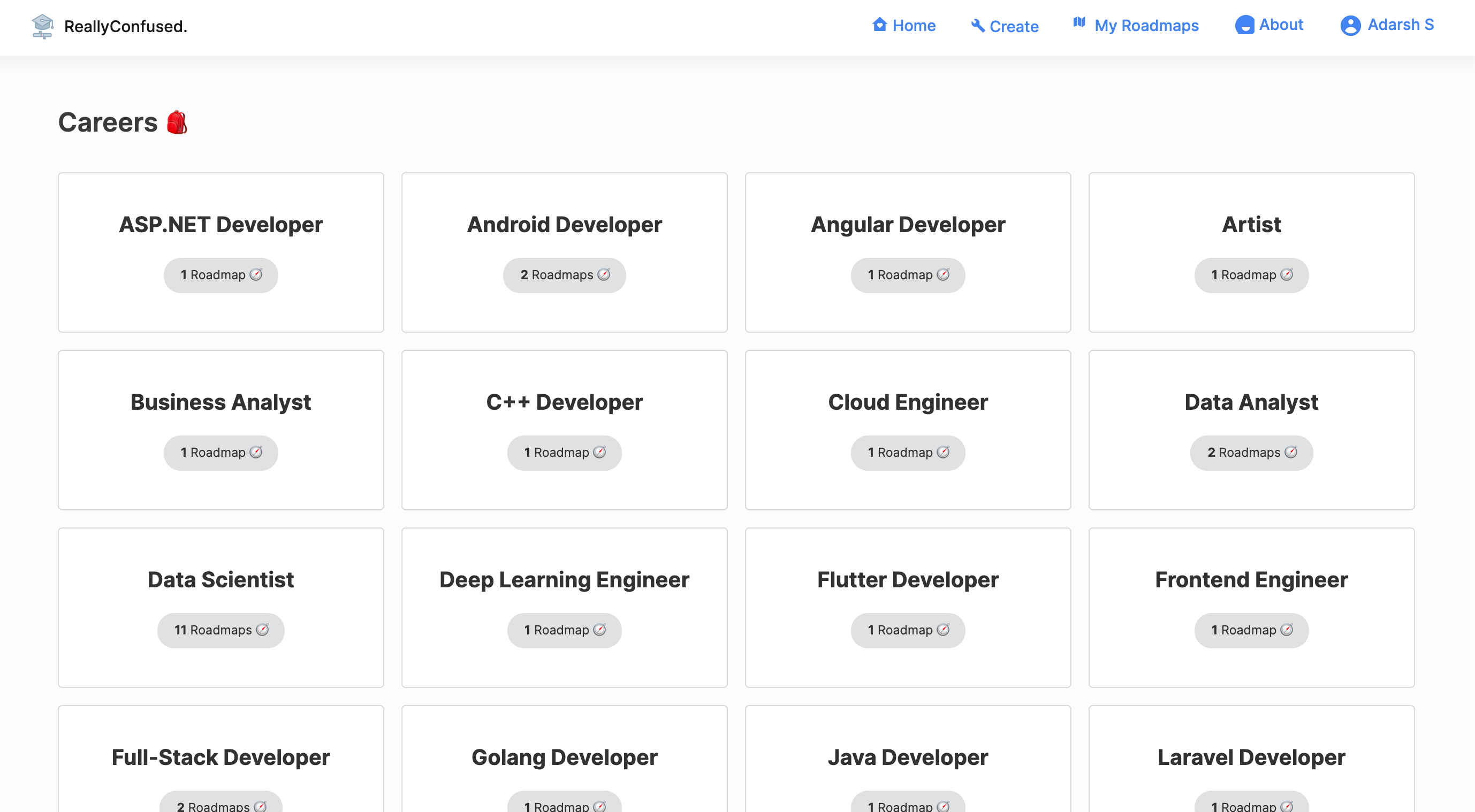The image size is (1475, 812).
Task: Click the red backpack emoji beside Careers
Action: [x=177, y=122]
